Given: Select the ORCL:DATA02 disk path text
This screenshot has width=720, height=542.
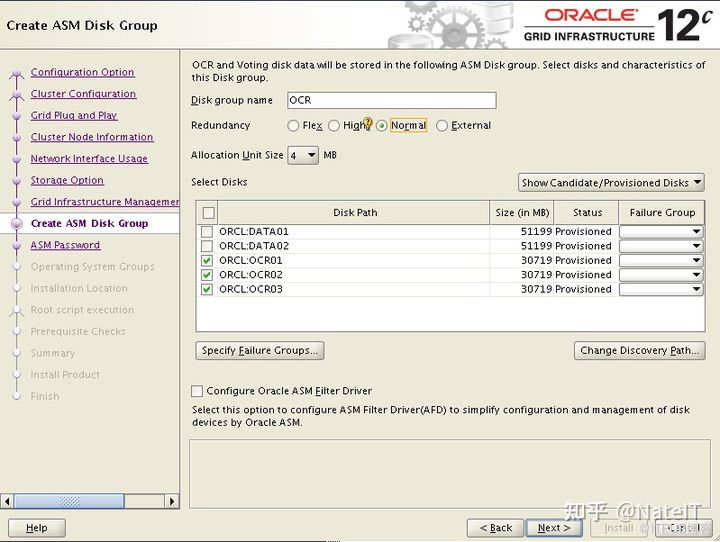Looking at the screenshot, I should tap(254, 246).
